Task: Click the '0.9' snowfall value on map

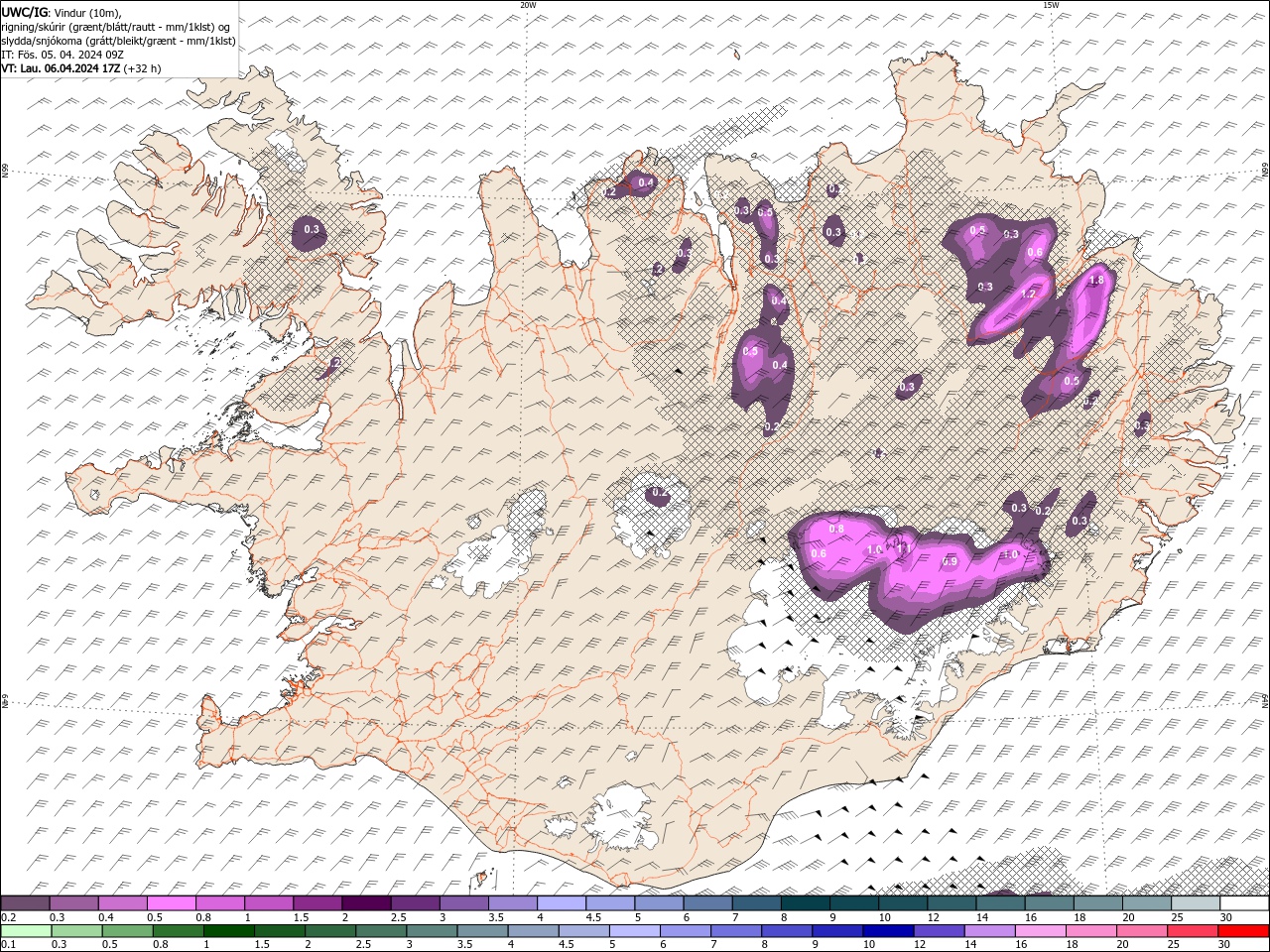Action: coord(950,562)
